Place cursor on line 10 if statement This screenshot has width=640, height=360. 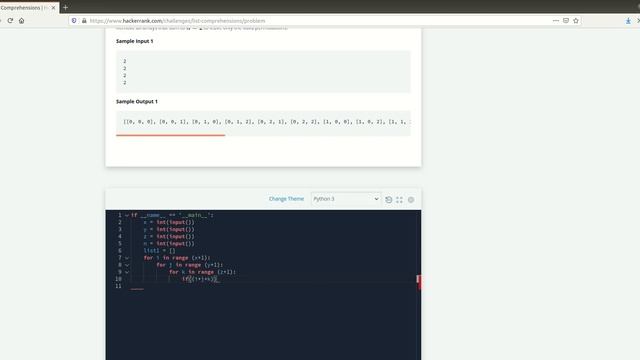click(x=200, y=279)
